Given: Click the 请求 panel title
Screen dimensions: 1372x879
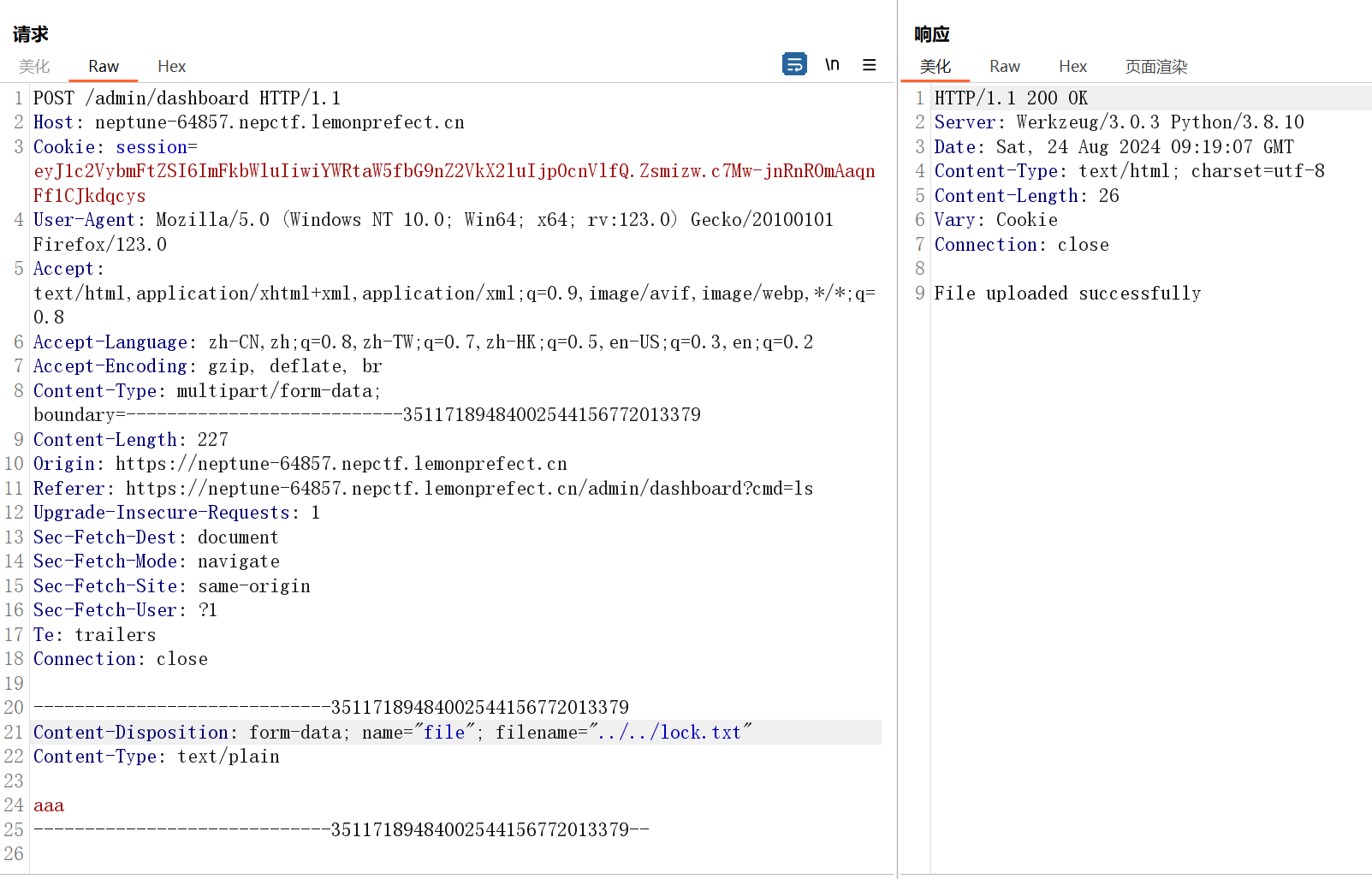Looking at the screenshot, I should click(x=31, y=34).
